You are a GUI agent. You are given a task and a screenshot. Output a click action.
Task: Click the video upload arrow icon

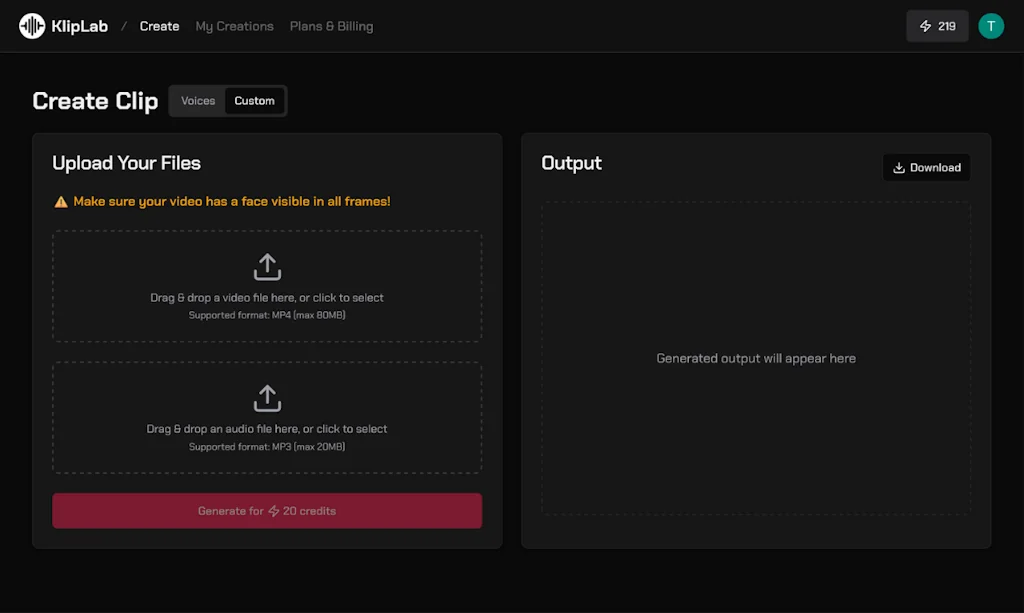(x=267, y=266)
